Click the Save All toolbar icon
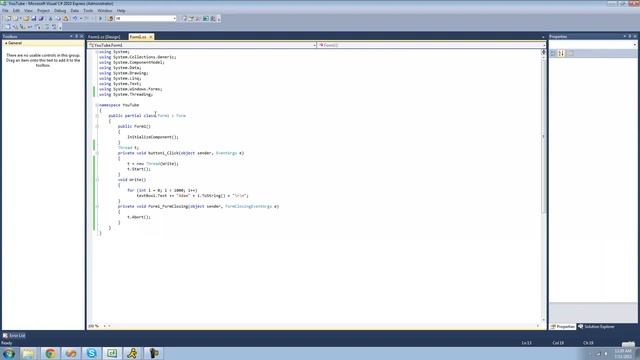 (41, 18)
